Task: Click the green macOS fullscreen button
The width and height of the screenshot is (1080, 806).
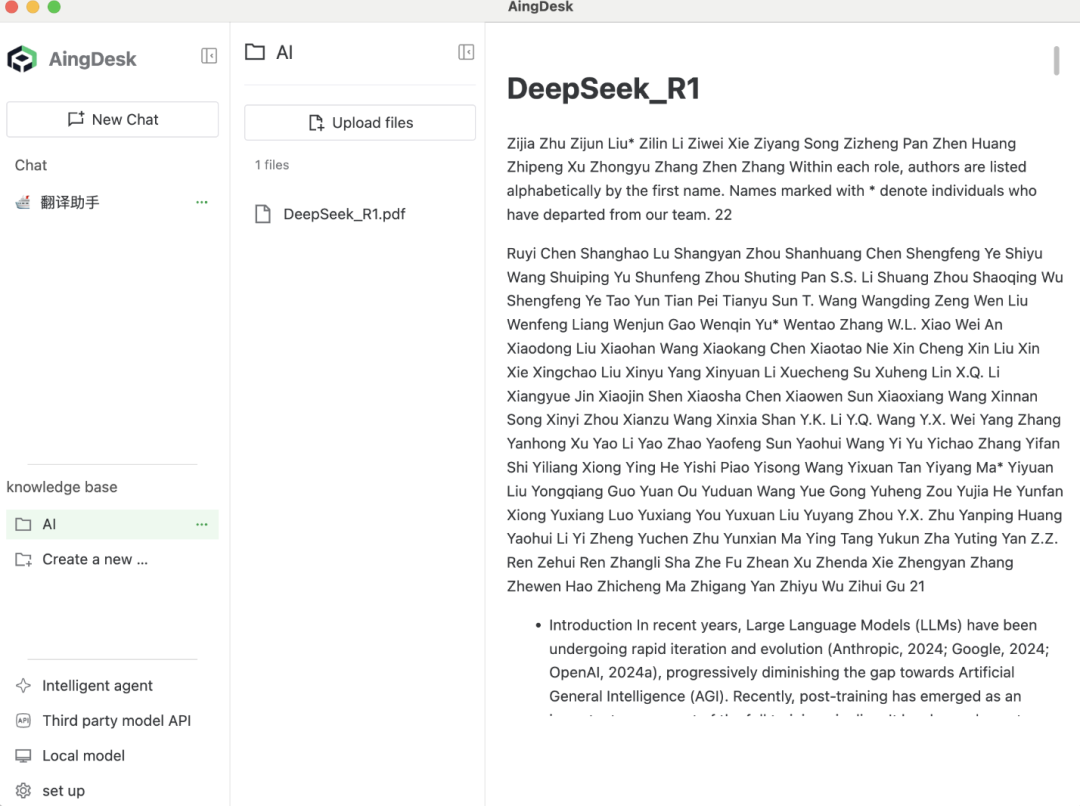Action: tap(54, 7)
